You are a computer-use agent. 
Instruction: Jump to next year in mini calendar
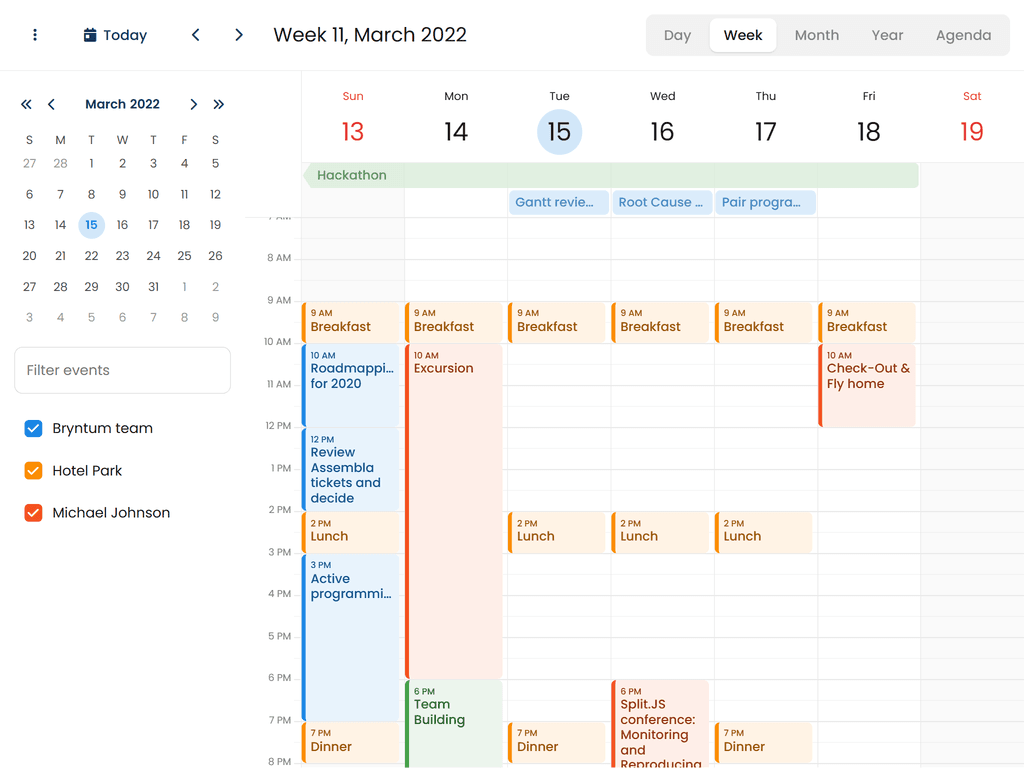click(219, 104)
